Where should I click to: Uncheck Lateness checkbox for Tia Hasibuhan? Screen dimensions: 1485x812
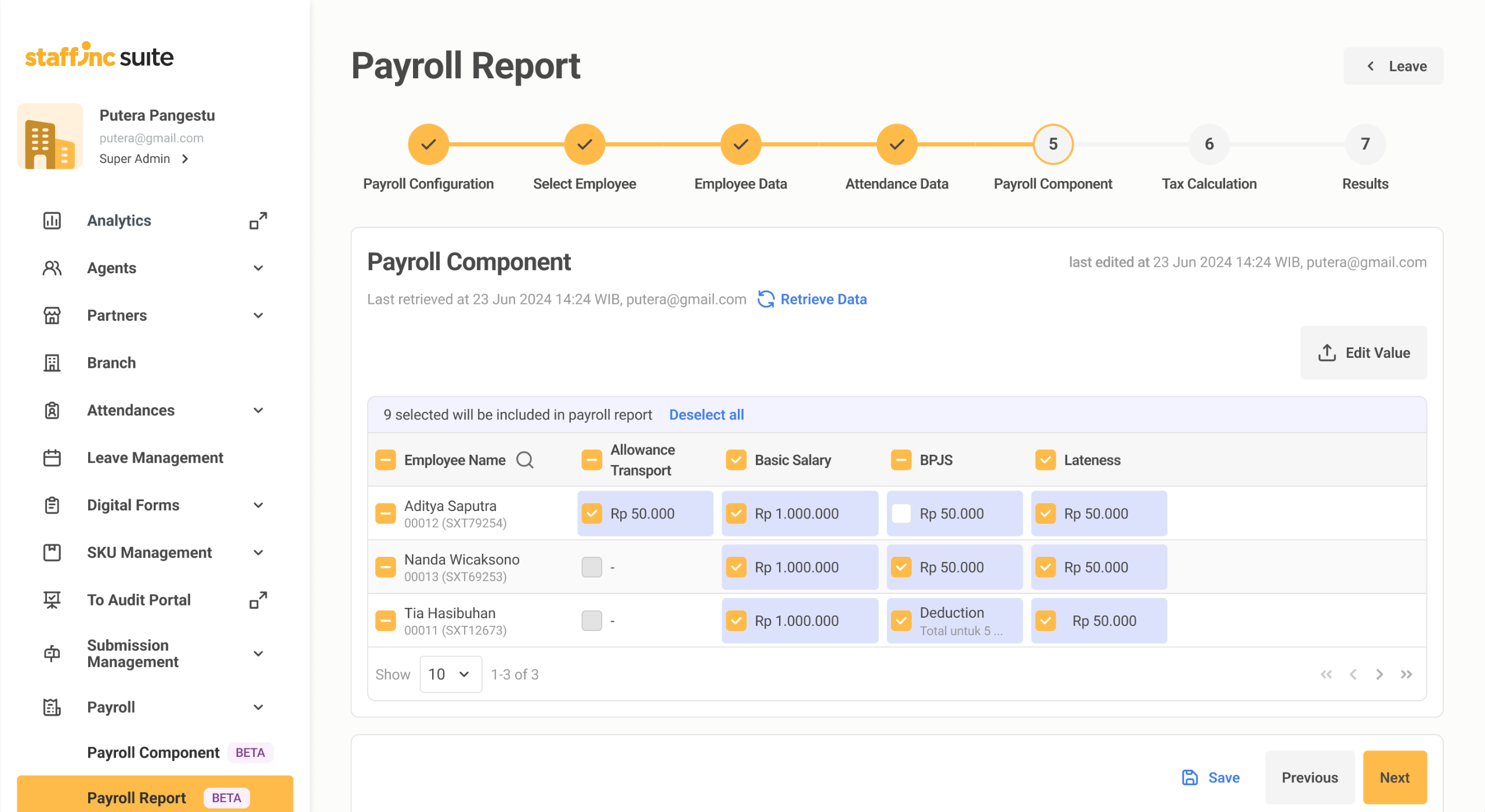(1045, 621)
